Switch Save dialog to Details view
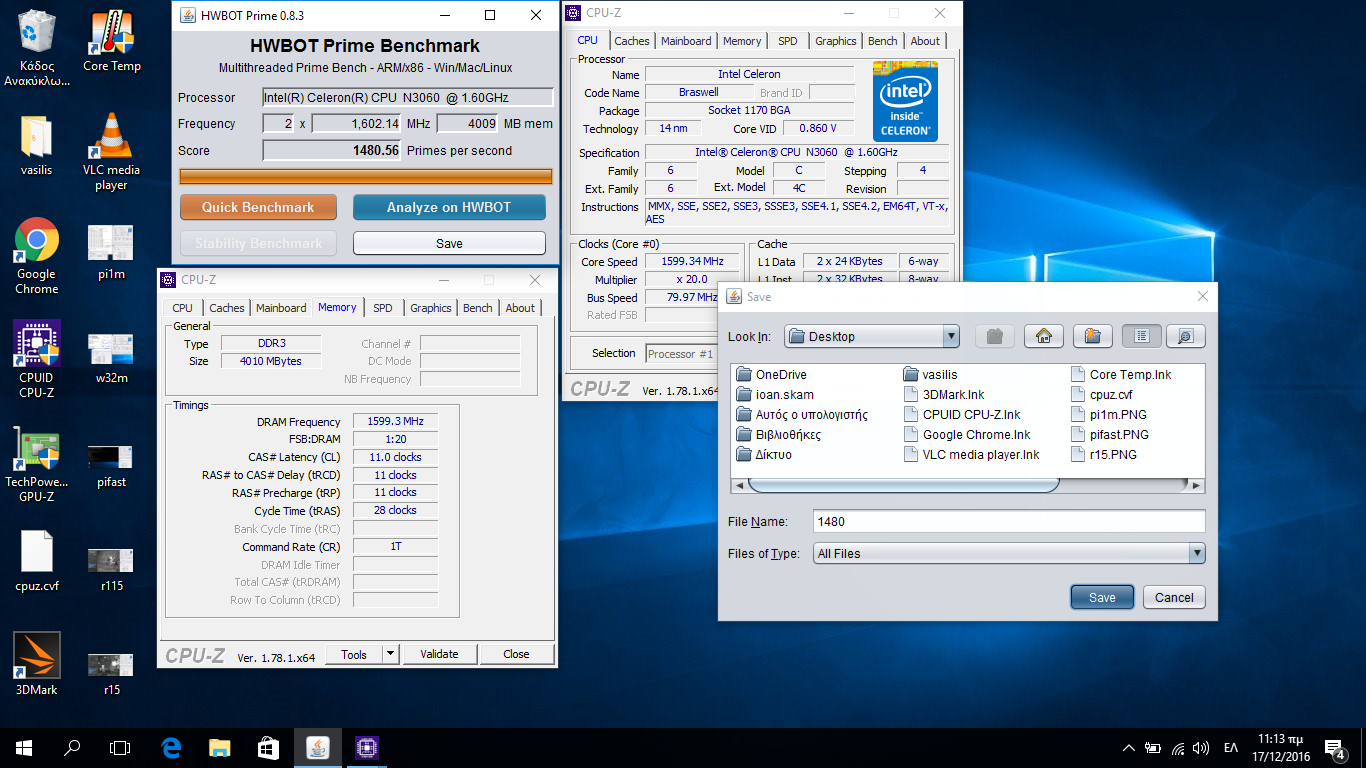The image size is (1366, 768). (1186, 336)
